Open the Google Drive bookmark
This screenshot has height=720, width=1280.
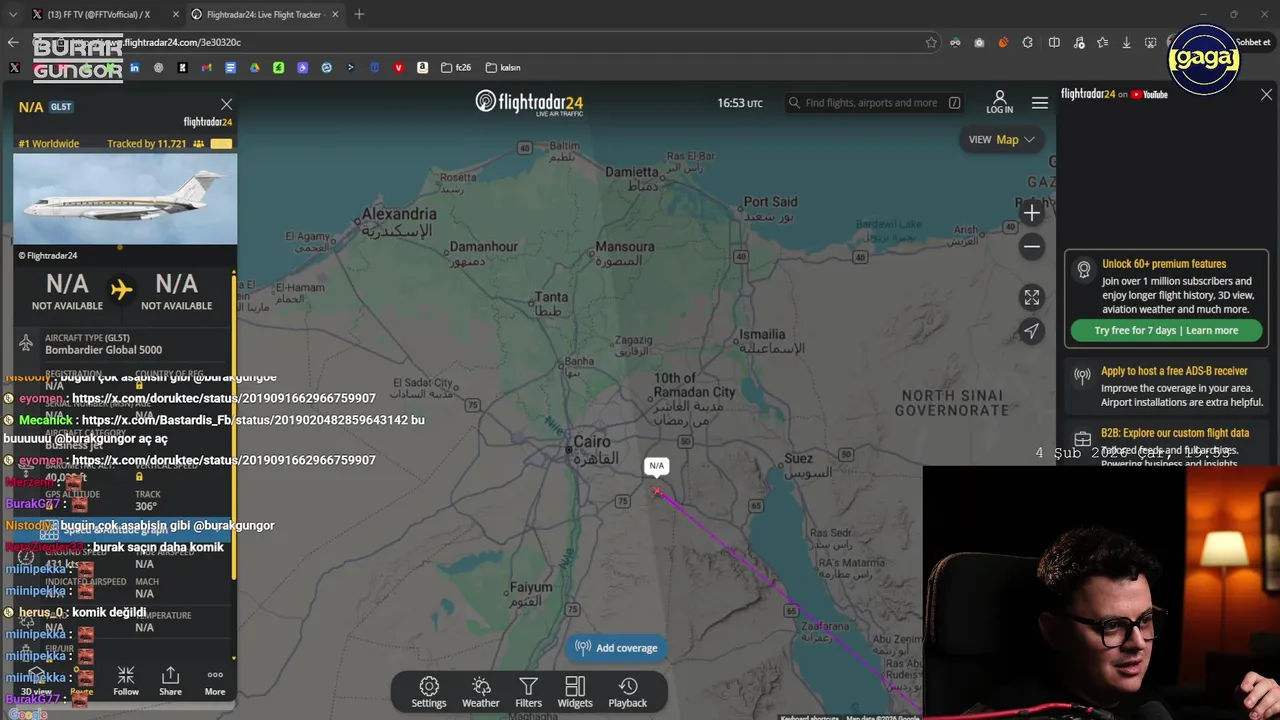coord(254,68)
